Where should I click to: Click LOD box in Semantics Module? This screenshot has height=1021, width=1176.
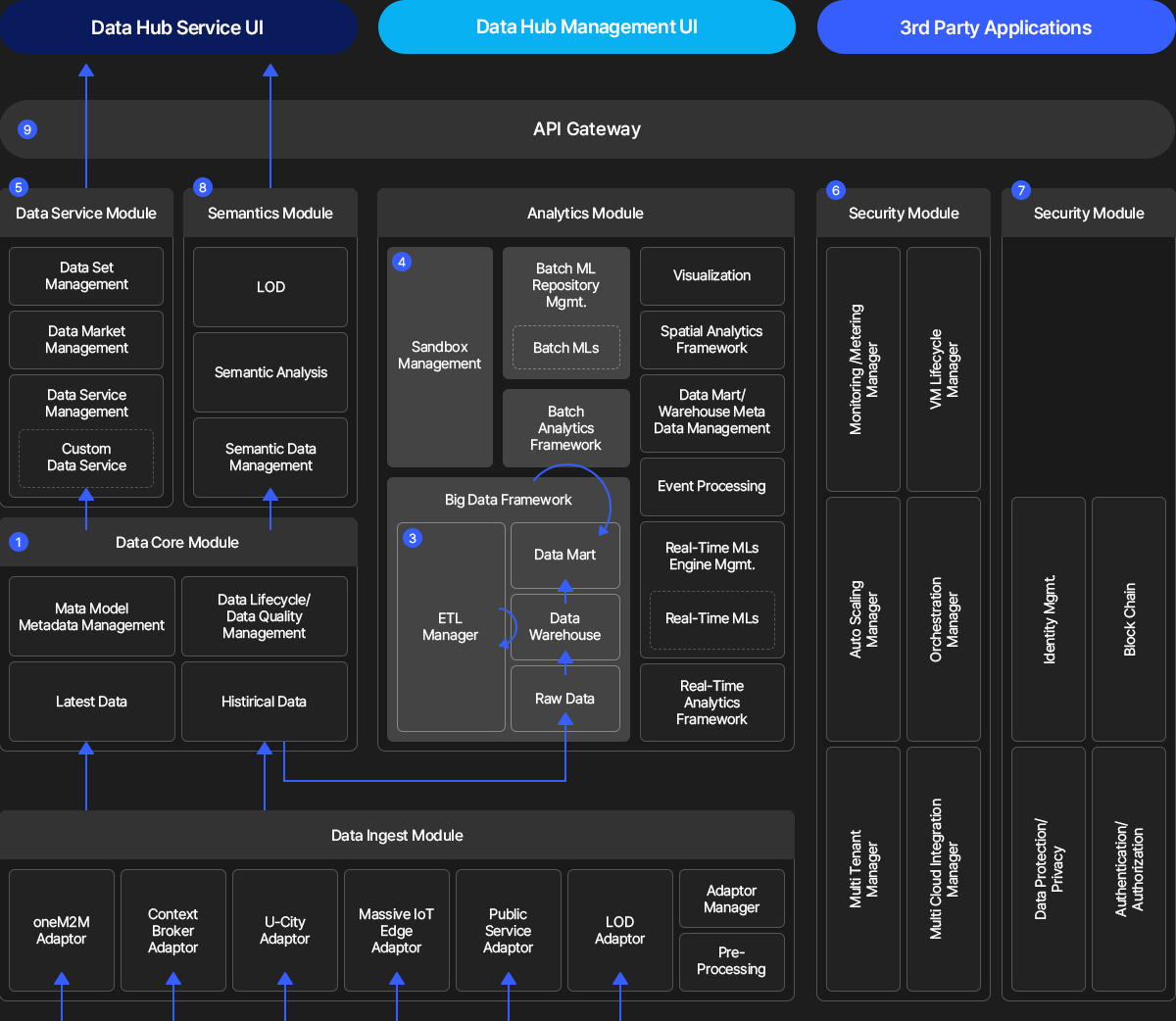click(x=270, y=287)
